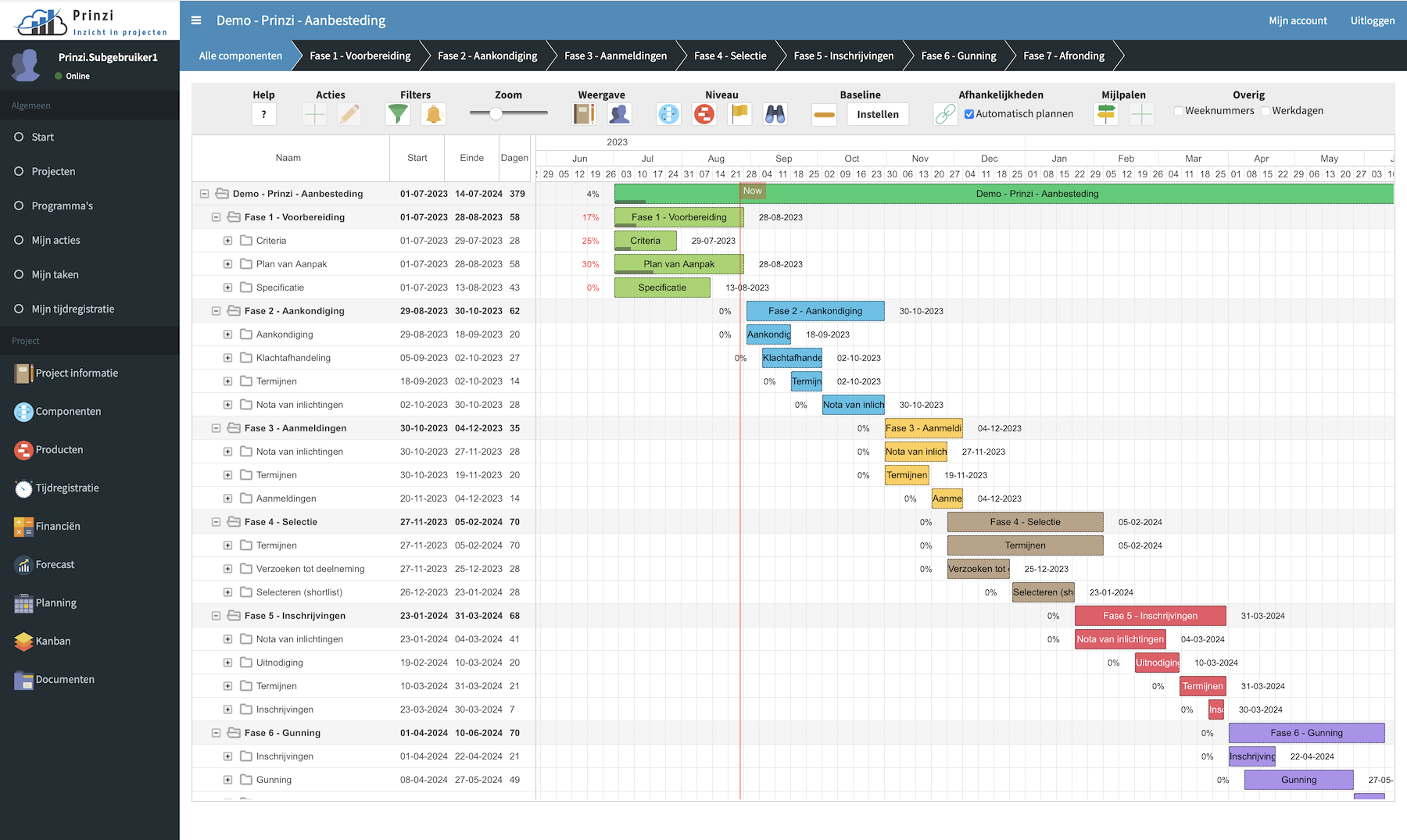Open Mijn account link
Image resolution: width=1407 pixels, height=840 pixels.
[x=1298, y=20]
